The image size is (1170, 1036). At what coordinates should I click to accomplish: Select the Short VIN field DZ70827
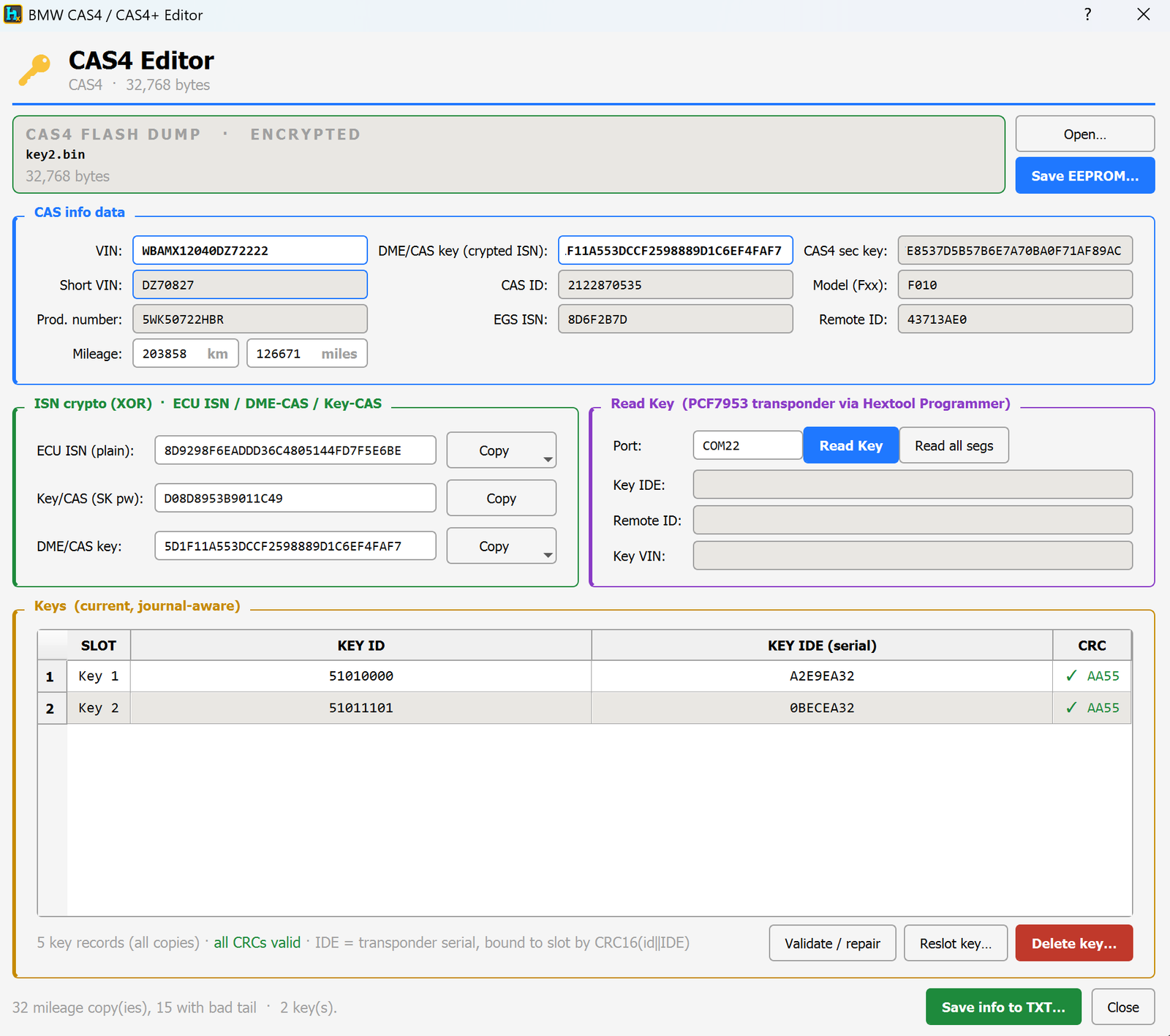point(250,284)
